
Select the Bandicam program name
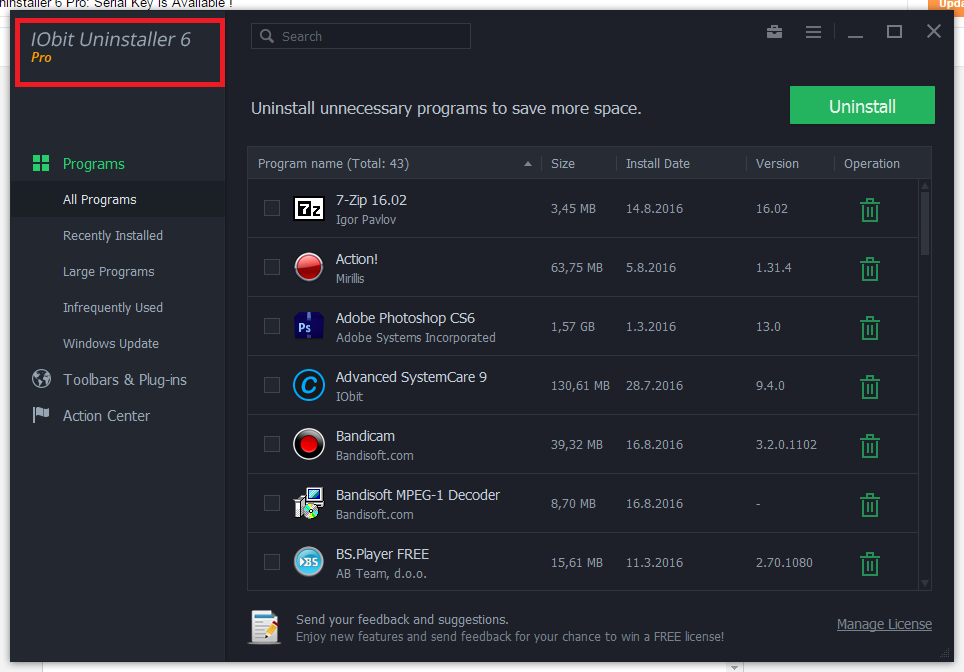click(x=365, y=436)
